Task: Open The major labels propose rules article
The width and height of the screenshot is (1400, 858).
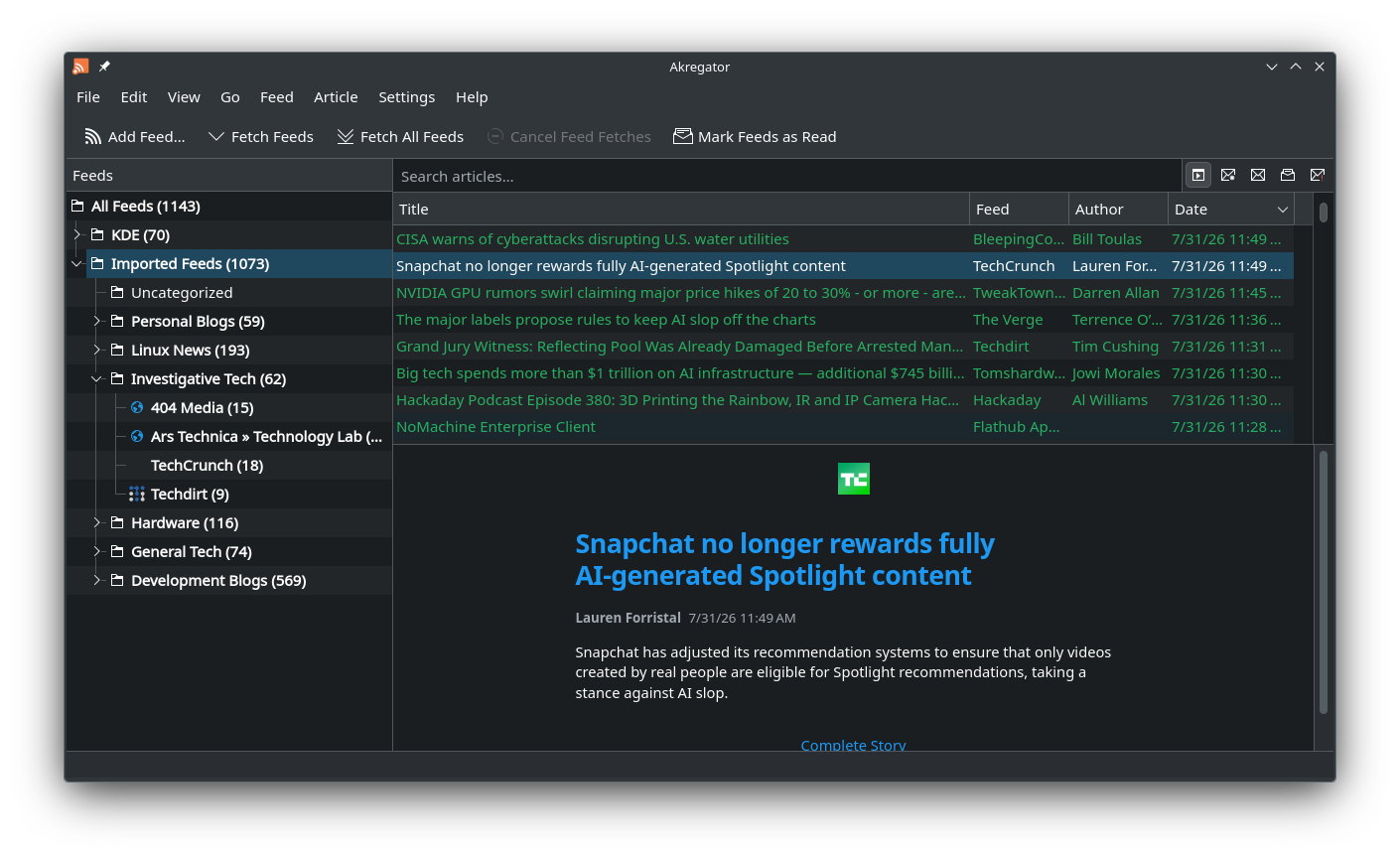Action: coord(844,320)
